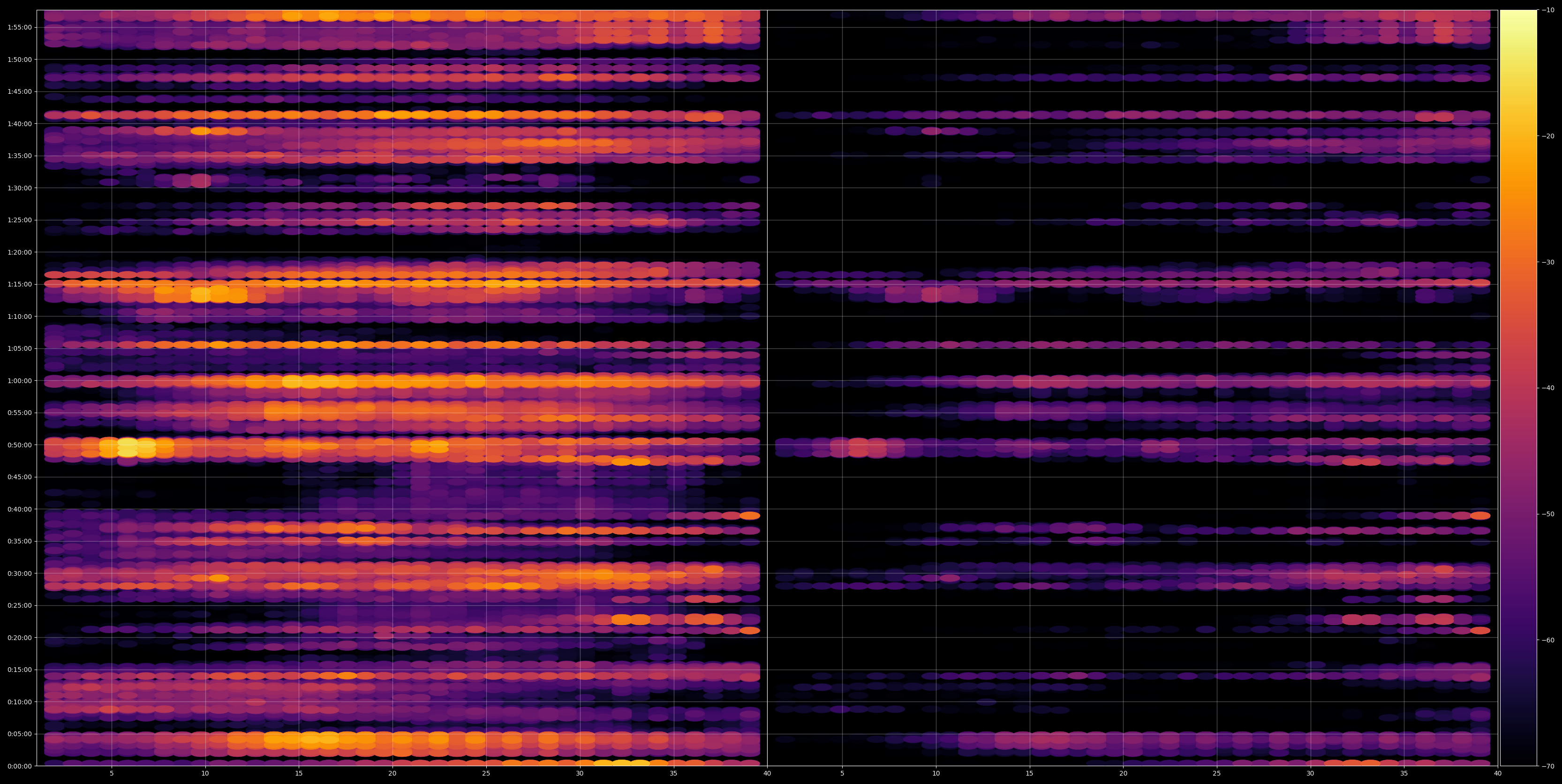The width and height of the screenshot is (1562, 784).
Task: Select the 0:50:00 time axis label
Action: click(x=19, y=445)
